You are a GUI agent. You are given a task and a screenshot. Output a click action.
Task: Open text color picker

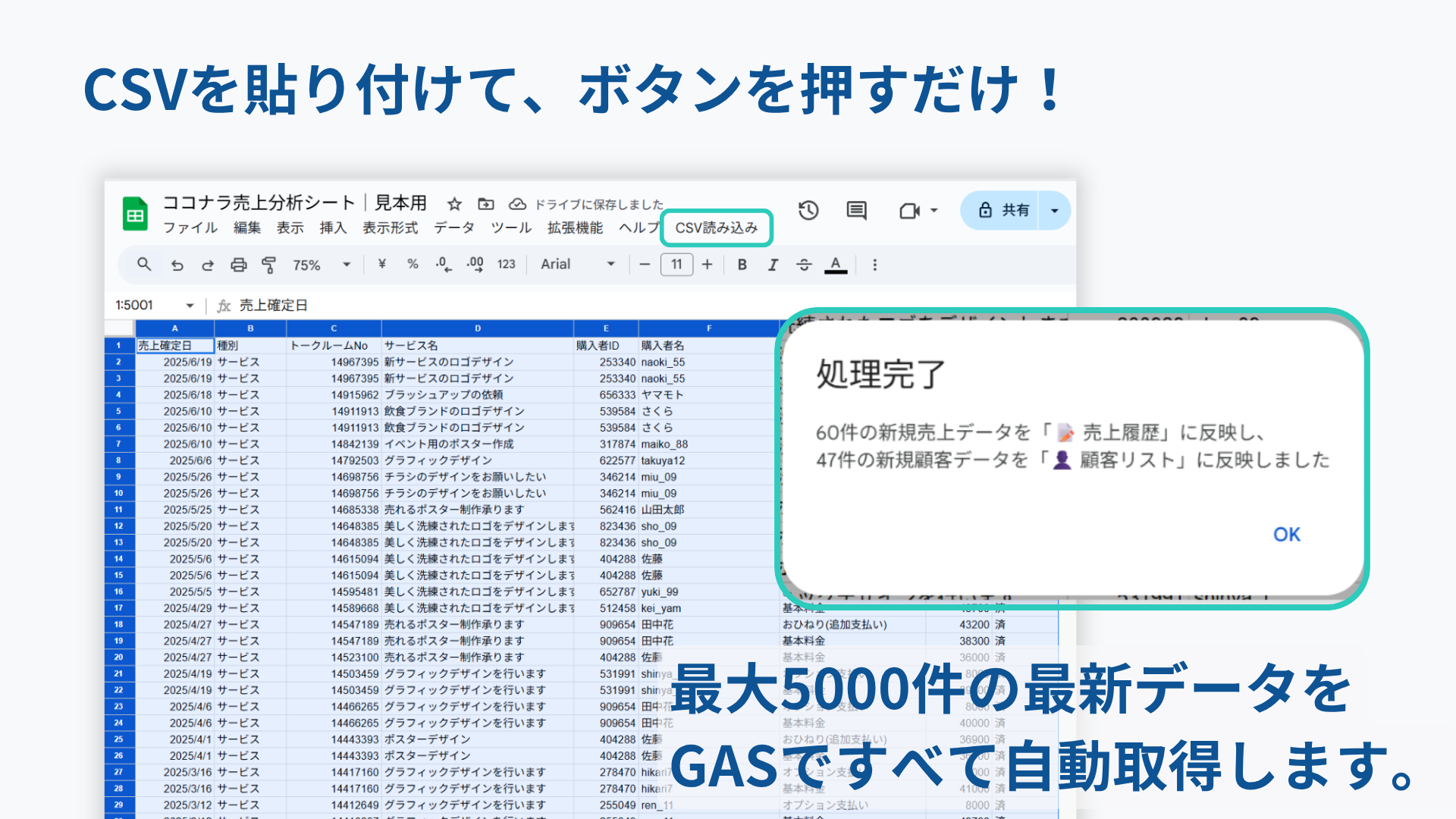click(836, 265)
